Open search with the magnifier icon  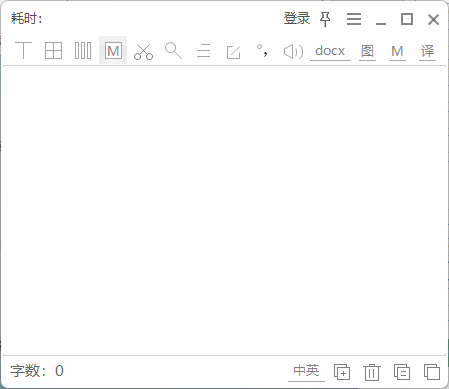pos(173,51)
